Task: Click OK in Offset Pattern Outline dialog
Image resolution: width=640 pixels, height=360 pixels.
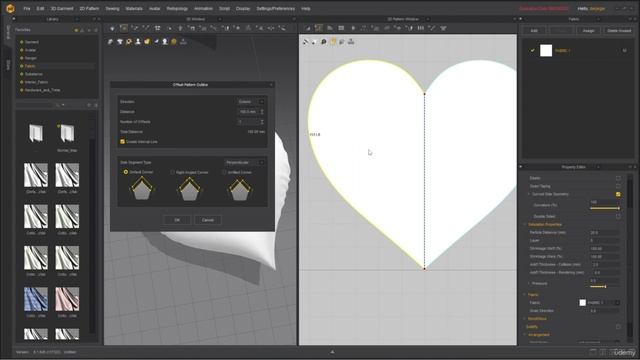Action: click(x=177, y=220)
